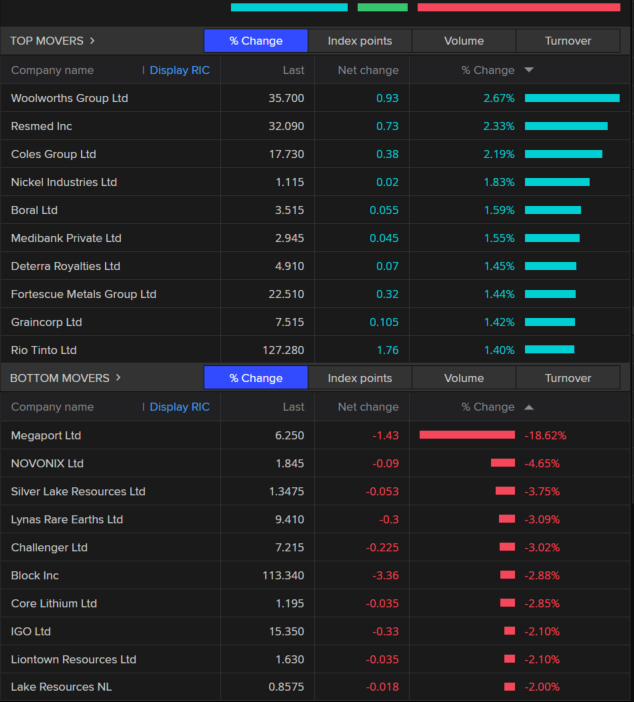634x702 pixels.
Task: Click Rio Tinto last price 127.280
Action: click(x=283, y=350)
